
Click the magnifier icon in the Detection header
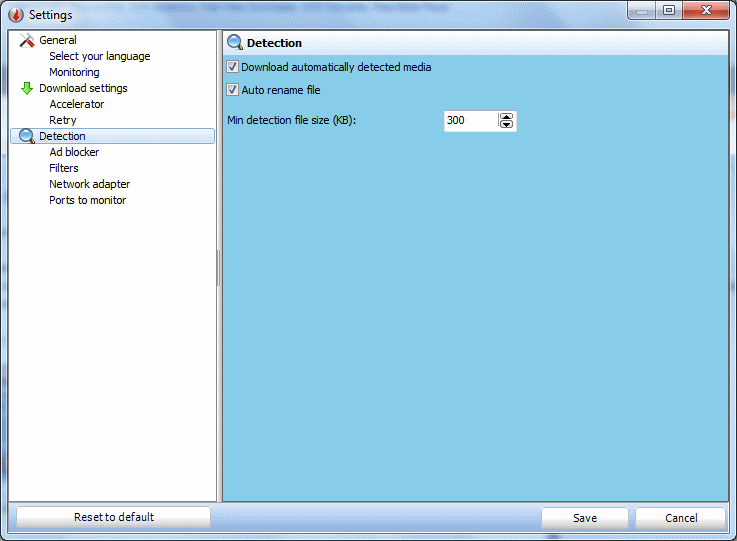coord(235,42)
